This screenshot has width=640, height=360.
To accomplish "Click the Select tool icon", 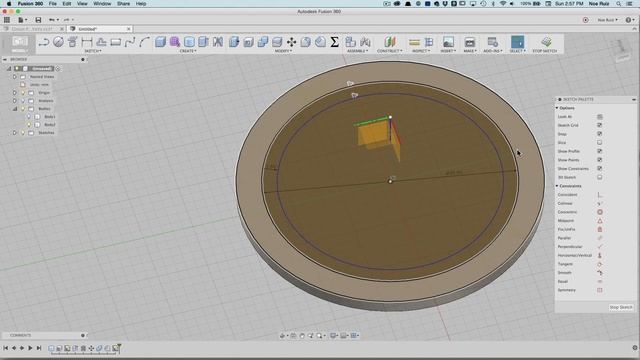I will 517,42.
